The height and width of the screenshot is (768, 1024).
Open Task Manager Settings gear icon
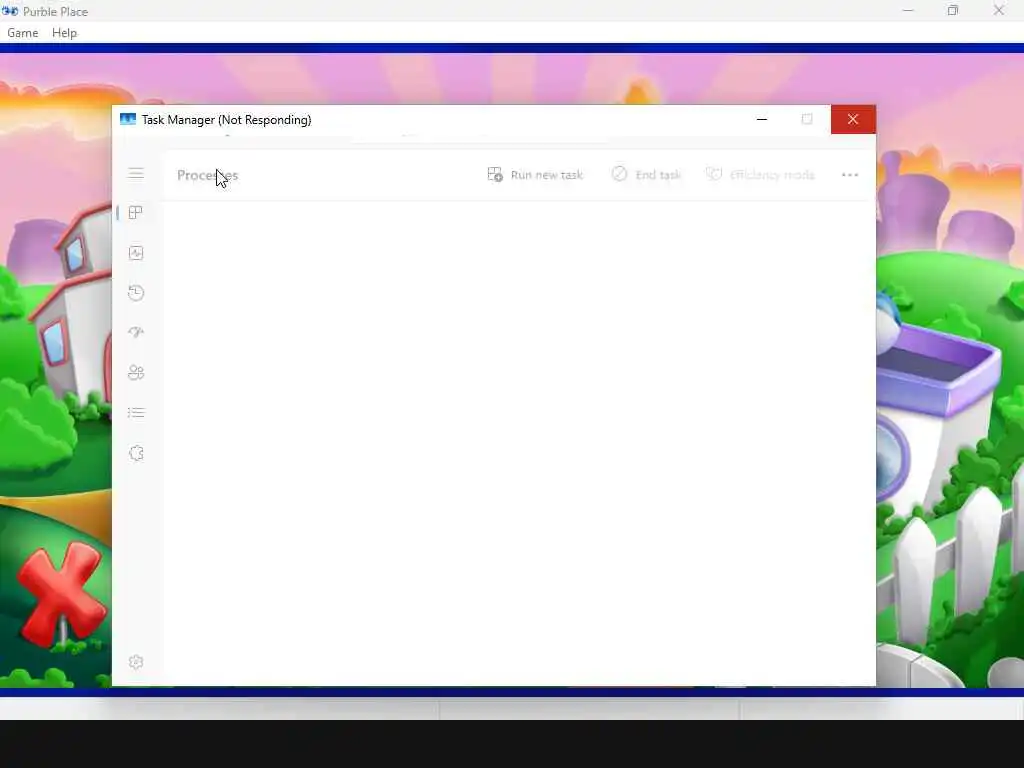pyautogui.click(x=136, y=662)
